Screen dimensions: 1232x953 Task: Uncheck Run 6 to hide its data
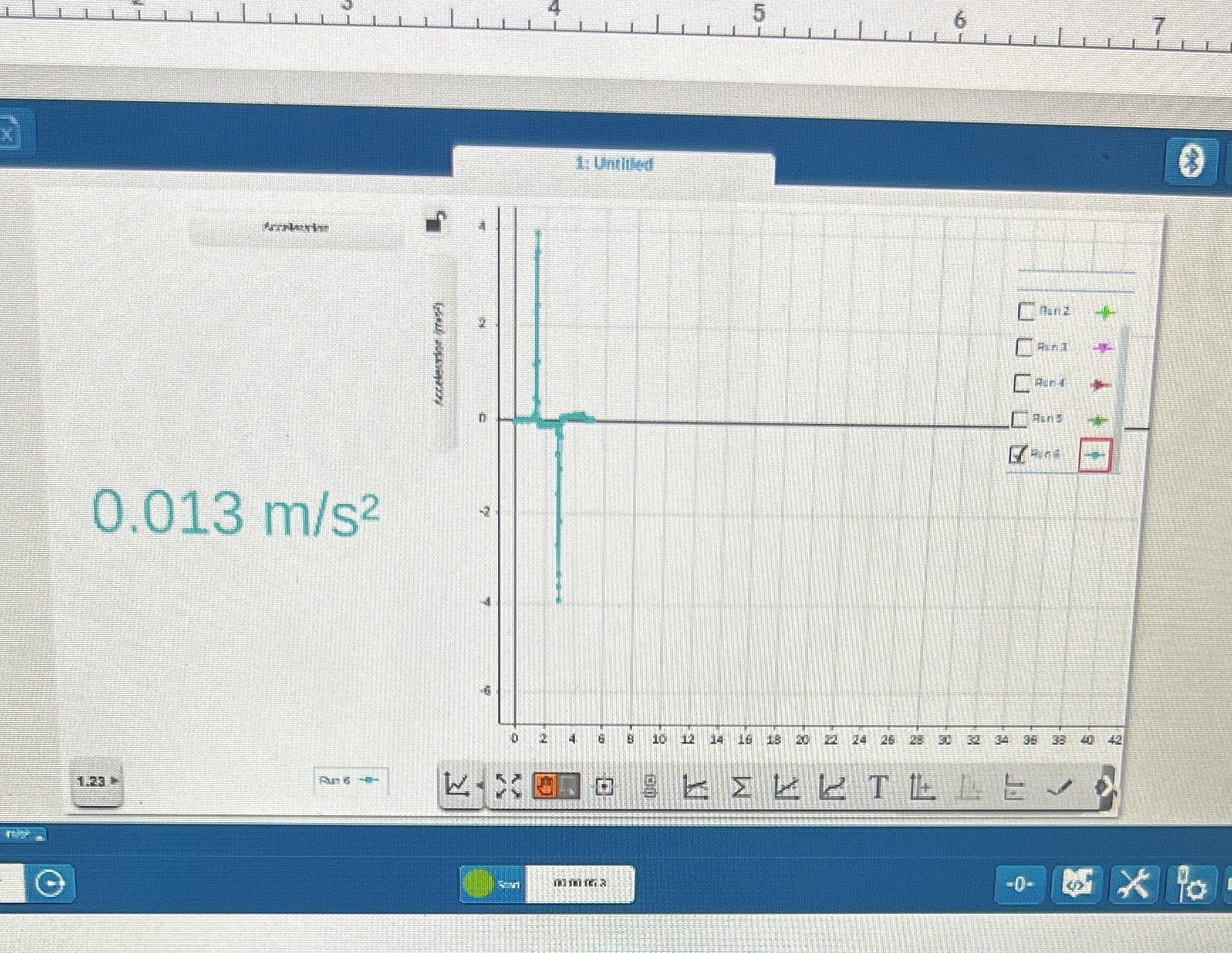point(1017,454)
